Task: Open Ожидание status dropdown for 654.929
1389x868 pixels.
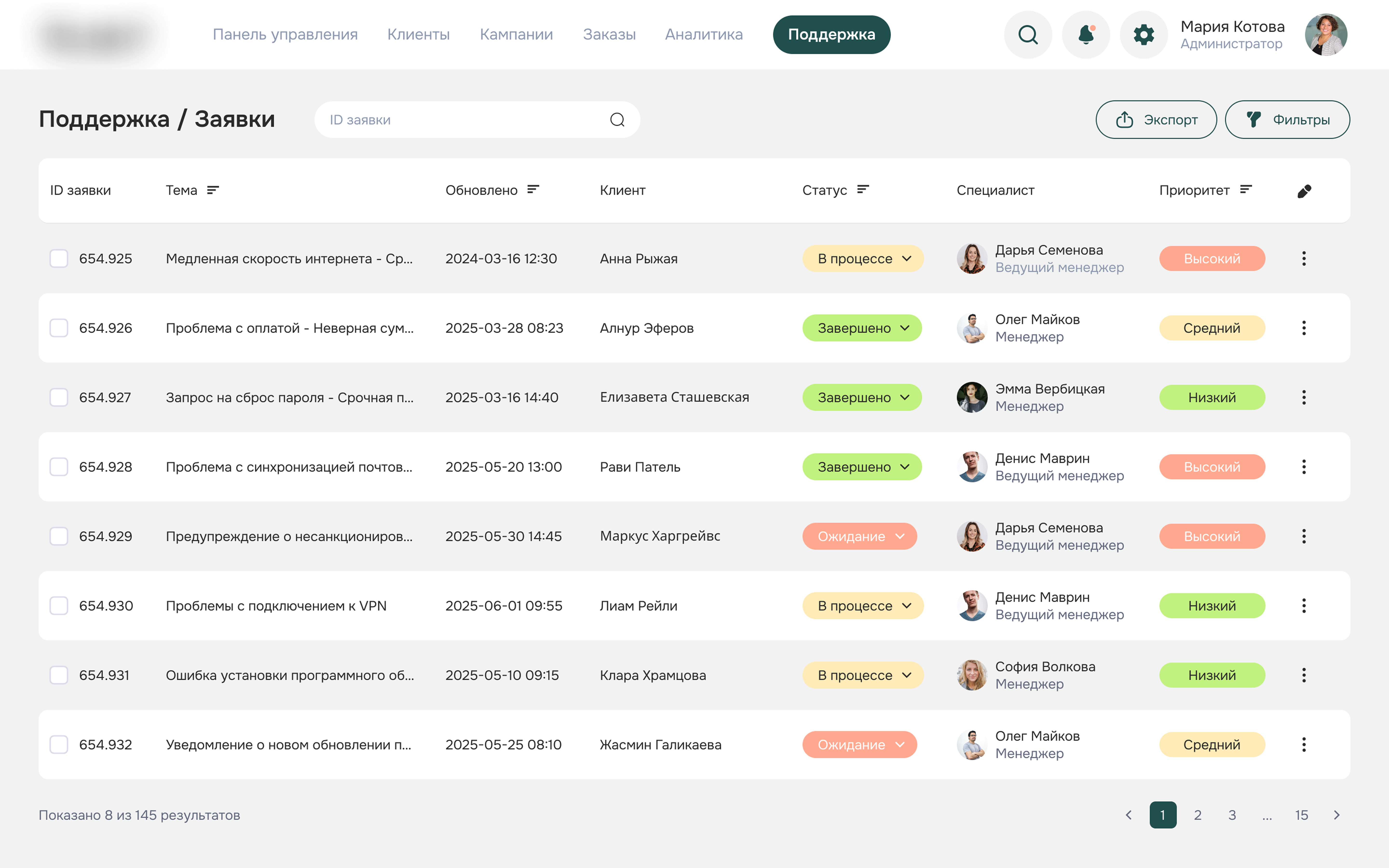Action: tap(859, 536)
